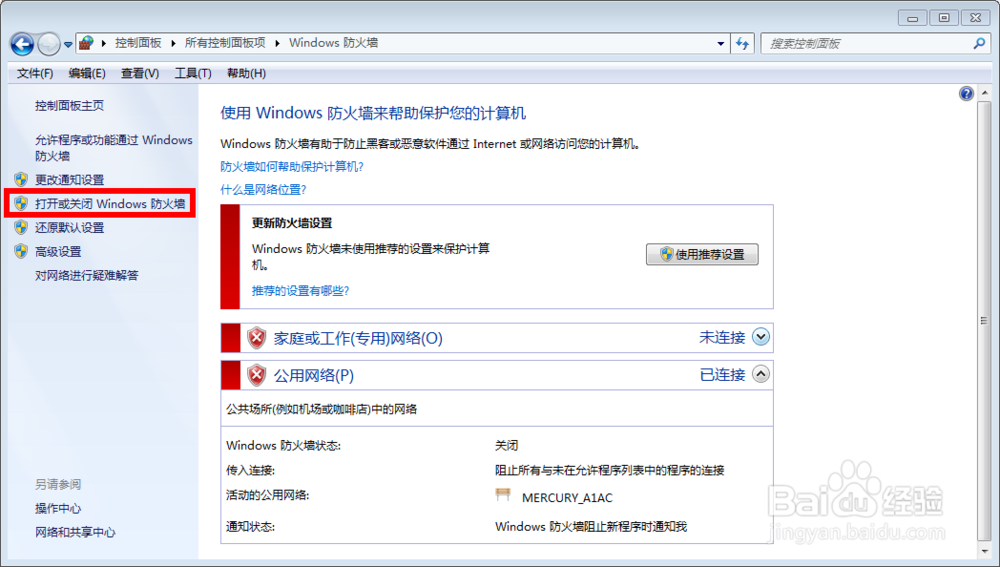This screenshot has width=1000, height=567.
Task: Open 防火墙如何帮助保护计算机? help link
Action: click(291, 166)
